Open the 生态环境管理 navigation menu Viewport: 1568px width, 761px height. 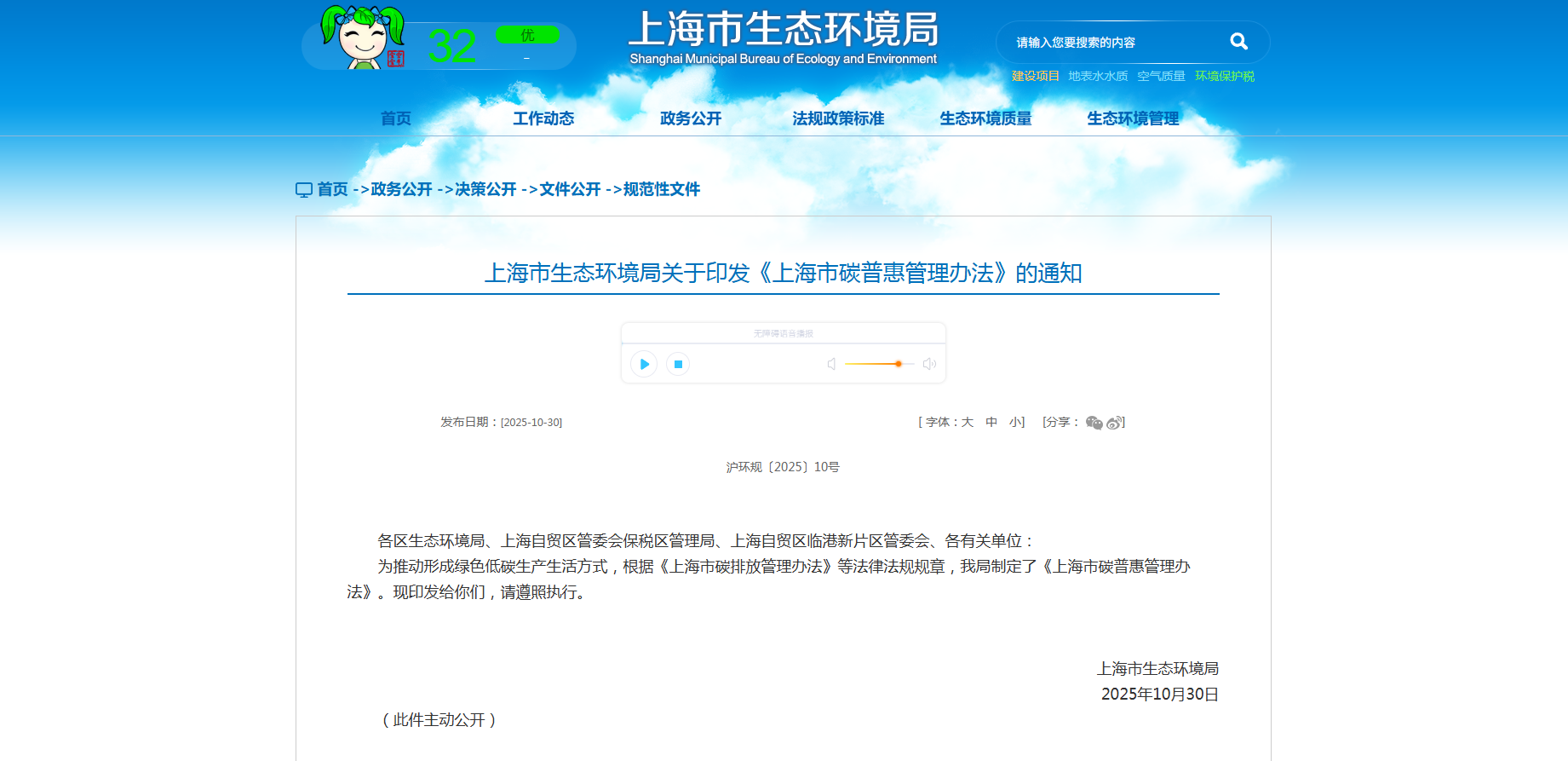[x=1133, y=118]
